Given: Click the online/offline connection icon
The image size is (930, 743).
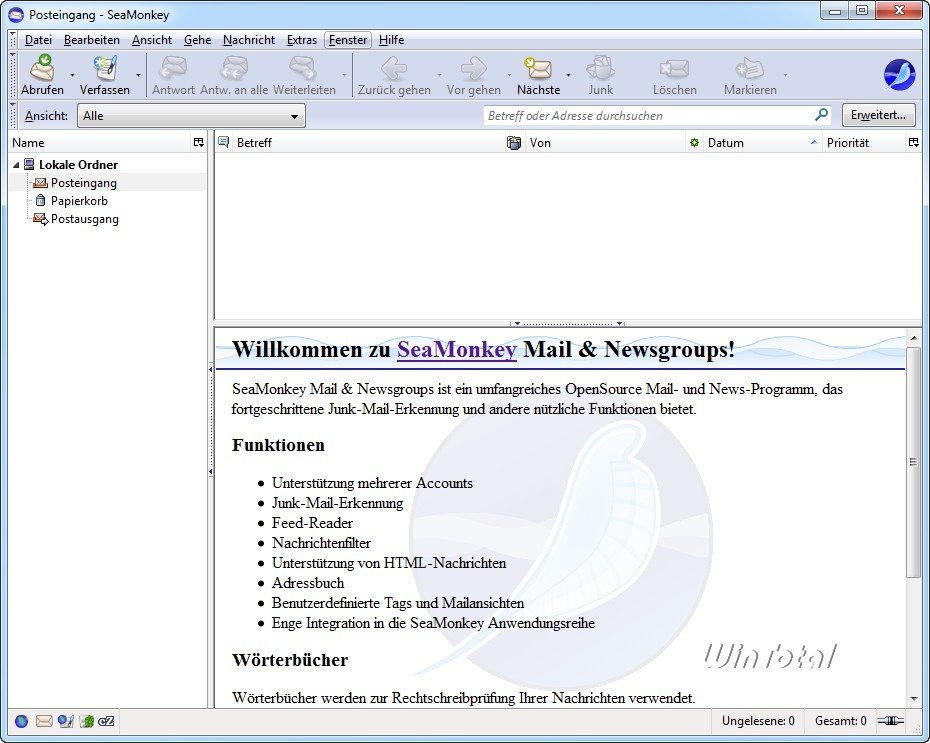Looking at the screenshot, I should pyautogui.click(x=891, y=721).
